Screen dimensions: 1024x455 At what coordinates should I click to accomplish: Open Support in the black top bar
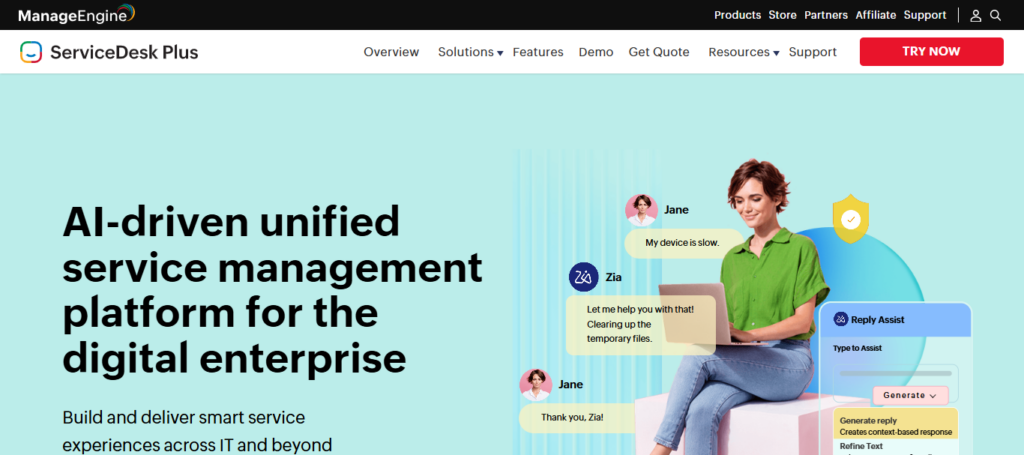(925, 15)
